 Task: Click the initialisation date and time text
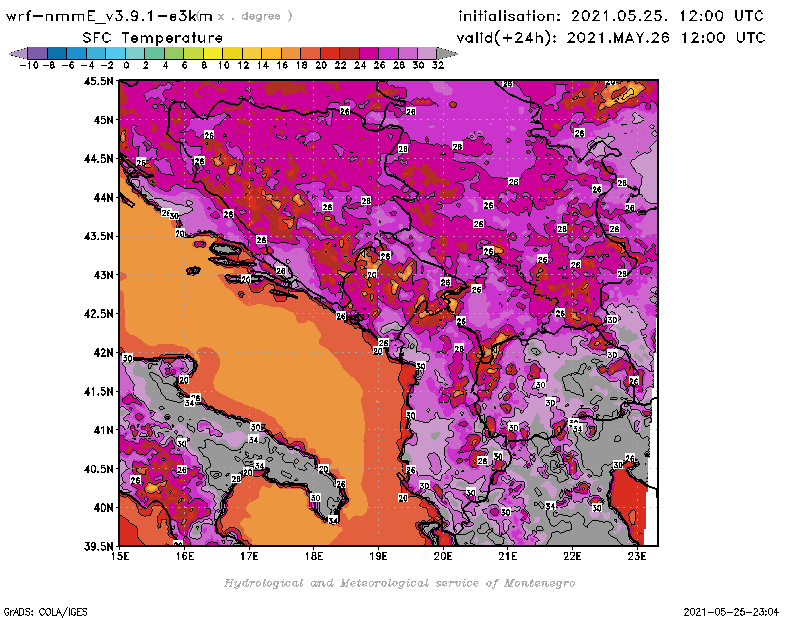(610, 16)
